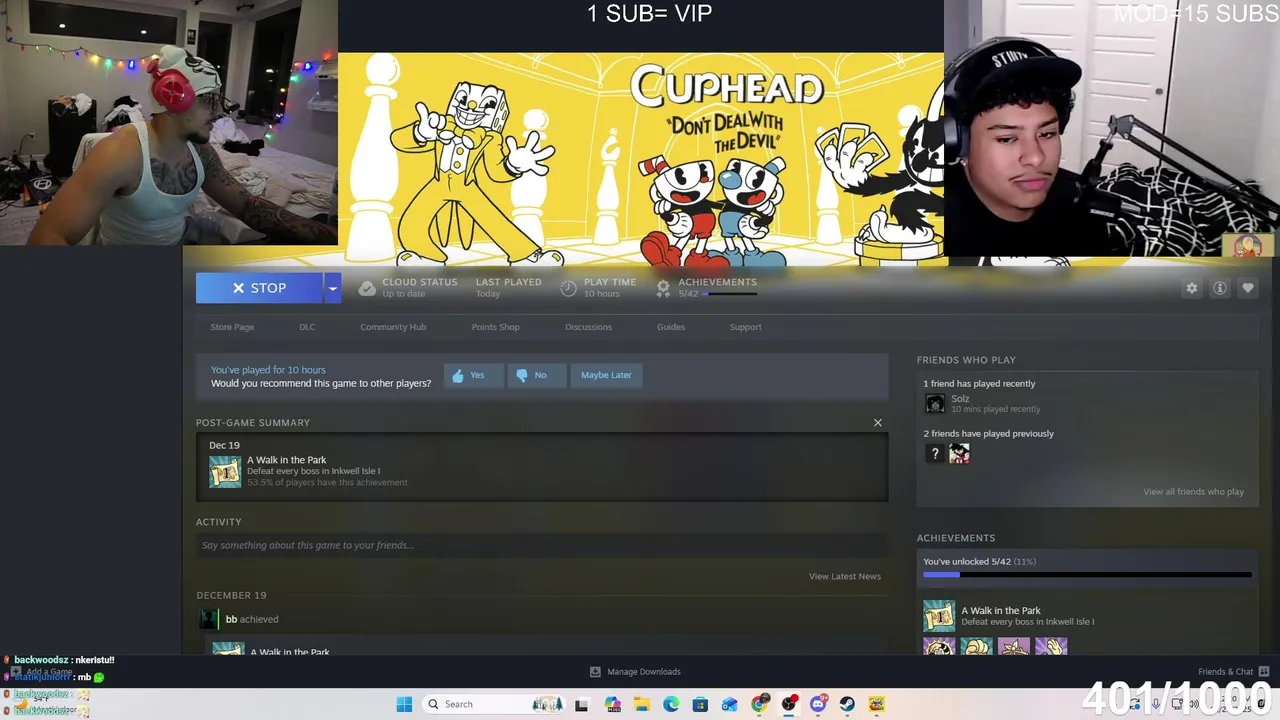The height and width of the screenshot is (720, 1280).
Task: Close the Post-Game Summary panel
Action: (878, 423)
